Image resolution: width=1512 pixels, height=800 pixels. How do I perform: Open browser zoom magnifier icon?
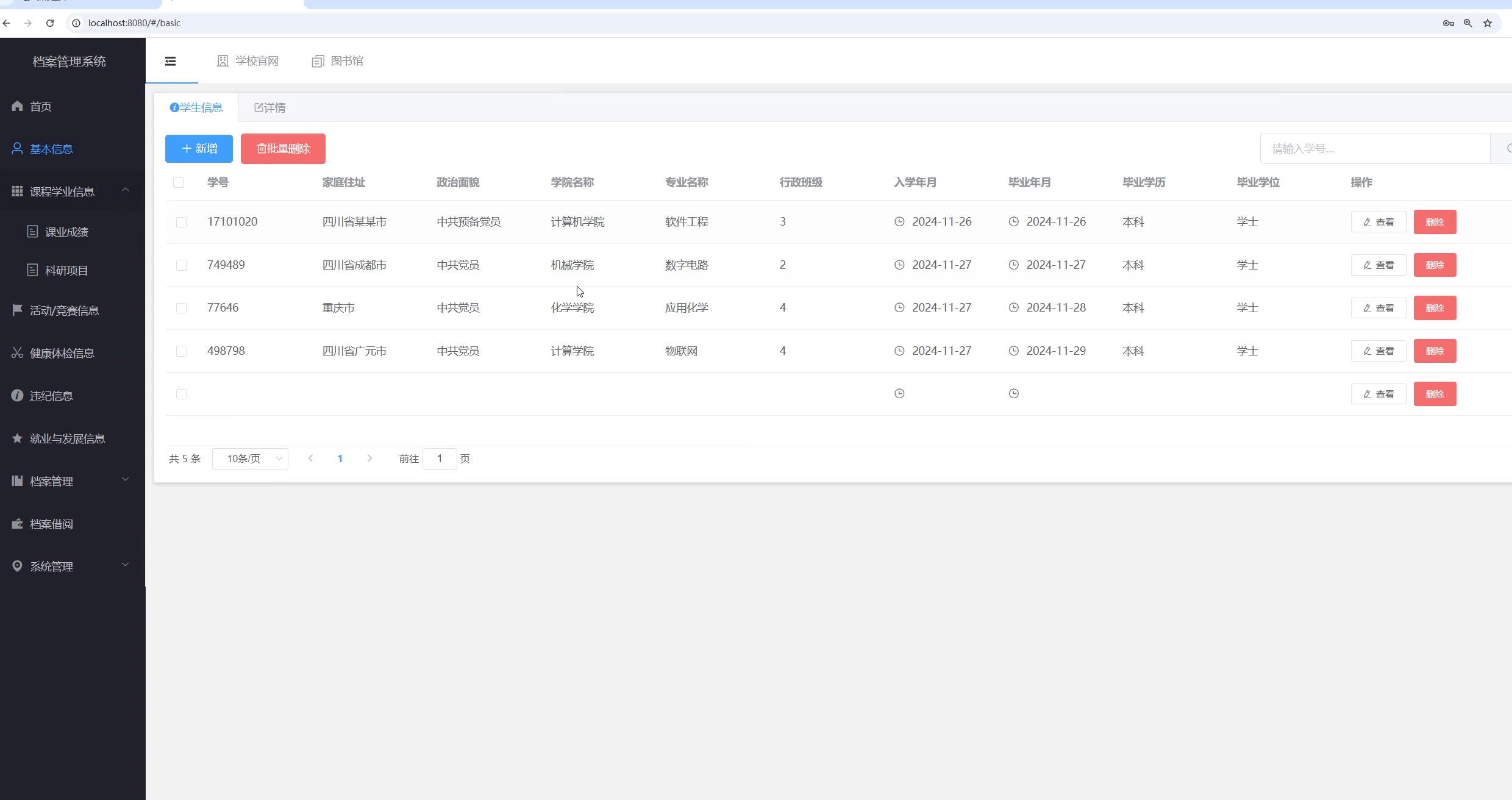(x=1468, y=23)
